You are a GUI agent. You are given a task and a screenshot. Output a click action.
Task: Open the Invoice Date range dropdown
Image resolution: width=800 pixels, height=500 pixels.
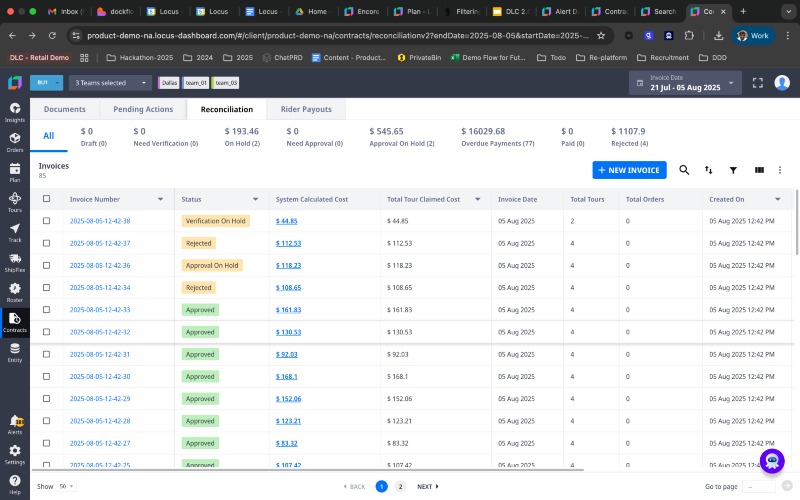click(685, 83)
